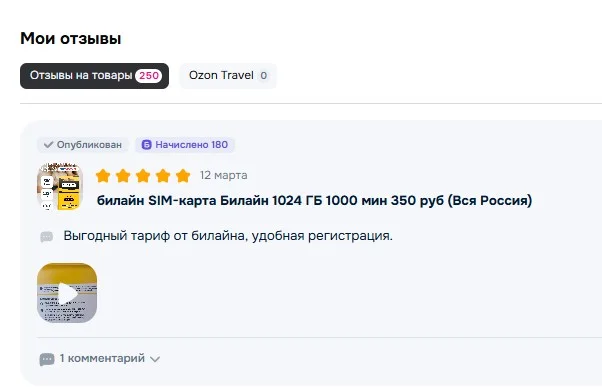Expand the 1 комментарий section
Screen dimensions: 602x387
pyautogui.click(x=100, y=359)
